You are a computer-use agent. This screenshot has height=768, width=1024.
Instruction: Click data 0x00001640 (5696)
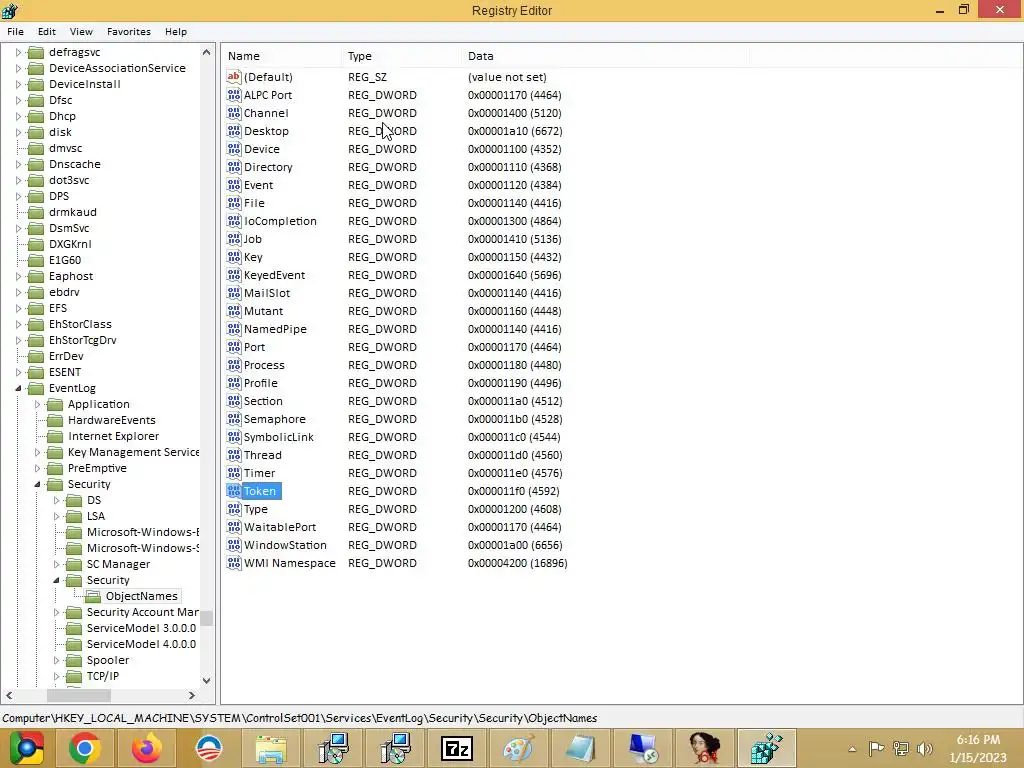[x=515, y=275]
